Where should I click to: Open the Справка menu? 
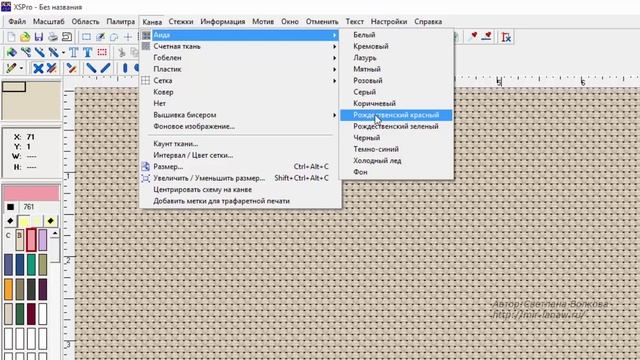[x=428, y=22]
